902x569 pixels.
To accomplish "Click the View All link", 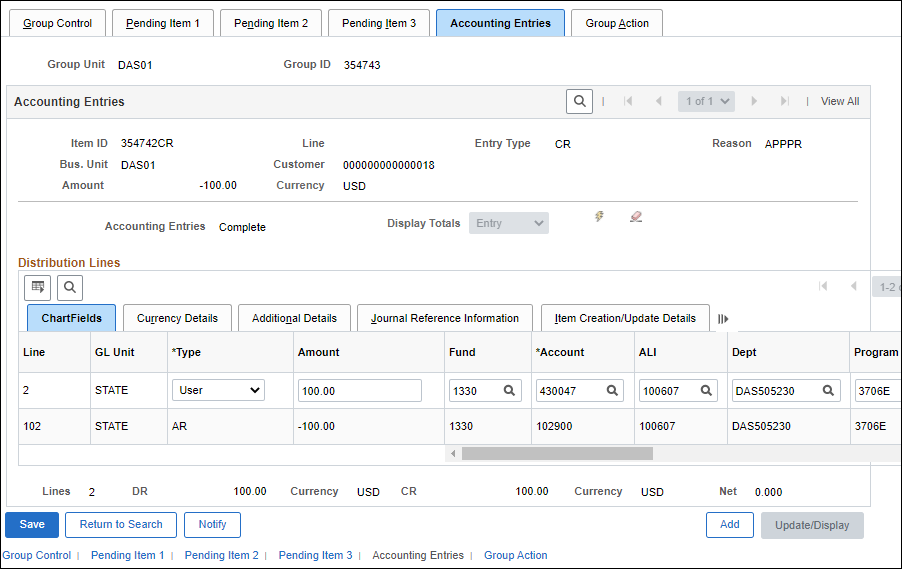I will (x=840, y=101).
